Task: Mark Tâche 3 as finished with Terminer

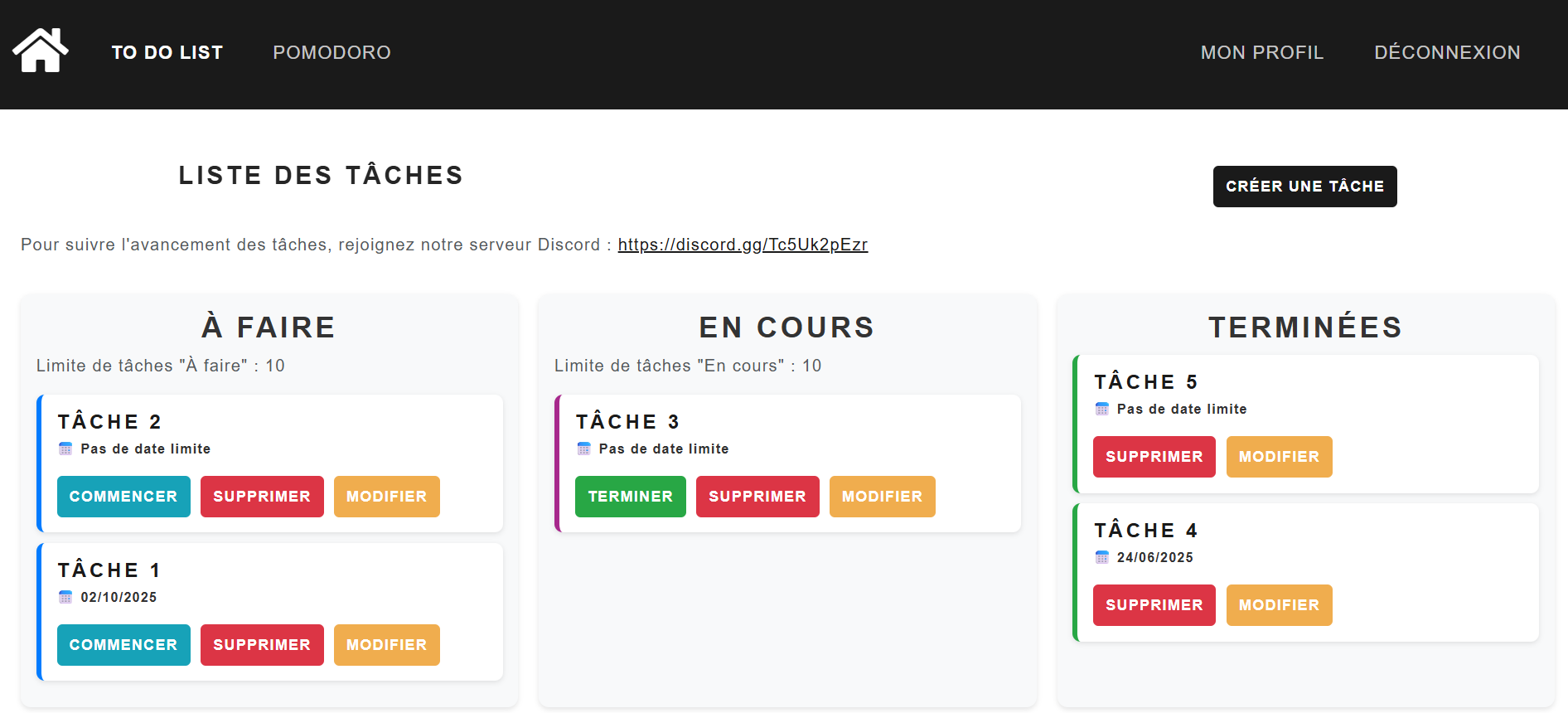Action: (630, 497)
